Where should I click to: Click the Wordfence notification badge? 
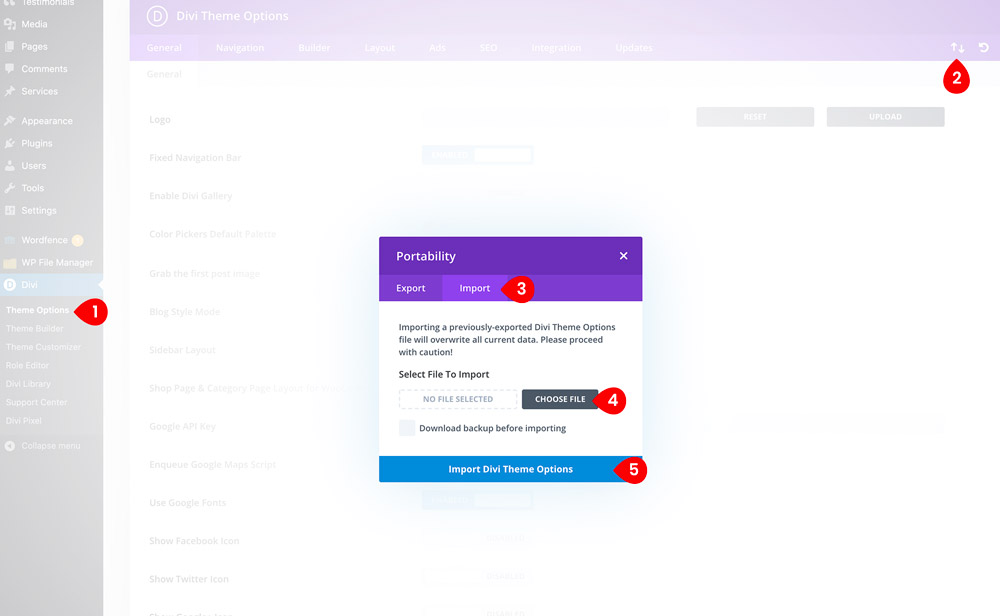coord(77,240)
